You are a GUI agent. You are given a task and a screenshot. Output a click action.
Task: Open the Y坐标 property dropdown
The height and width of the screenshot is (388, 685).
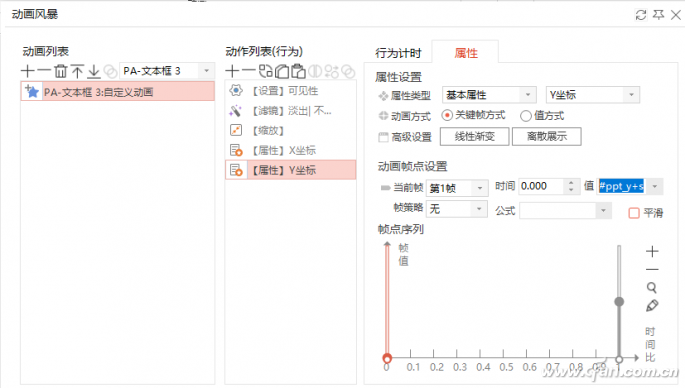631,95
